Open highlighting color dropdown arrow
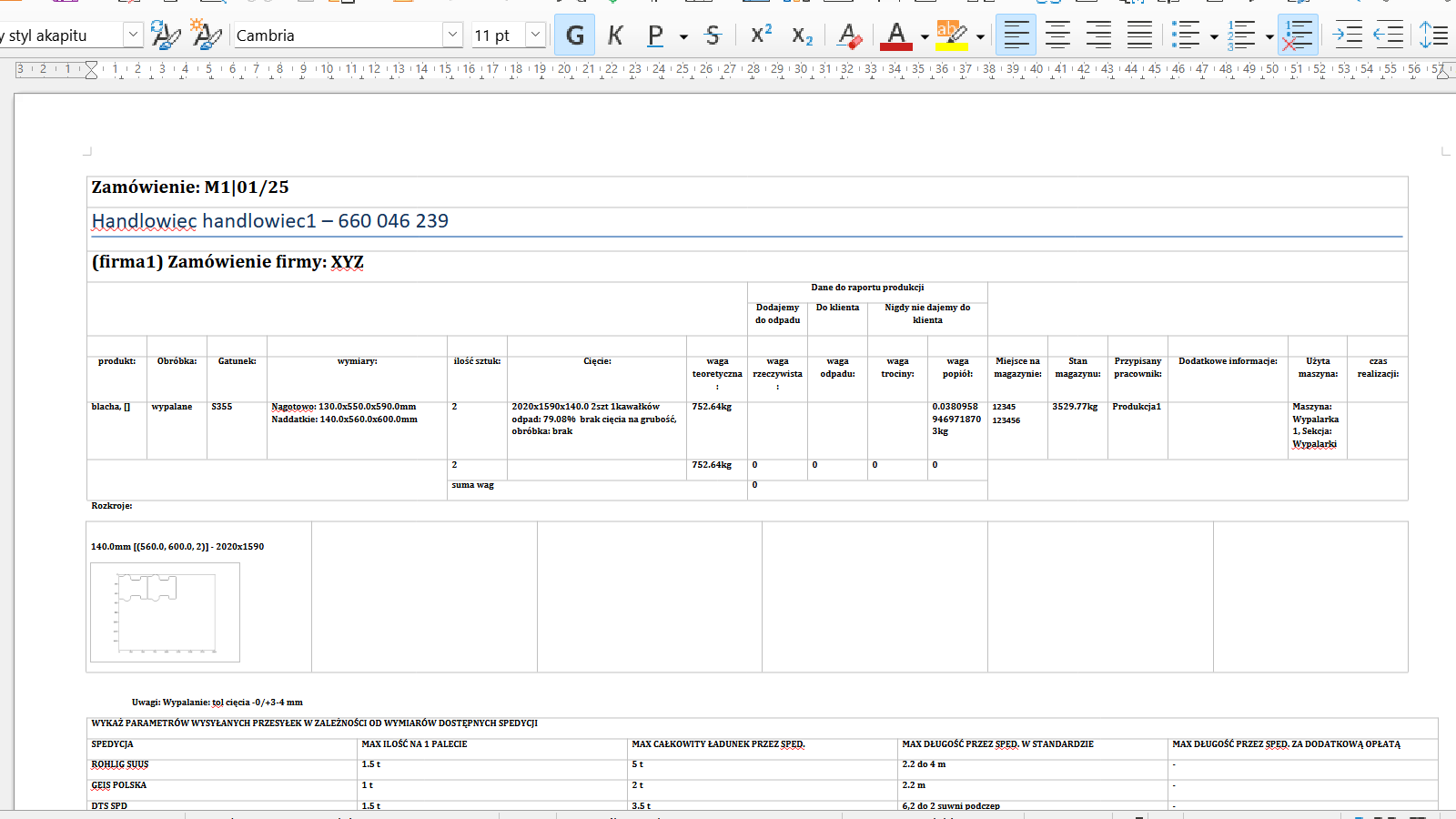Viewport: 1456px width, 819px height. click(980, 36)
